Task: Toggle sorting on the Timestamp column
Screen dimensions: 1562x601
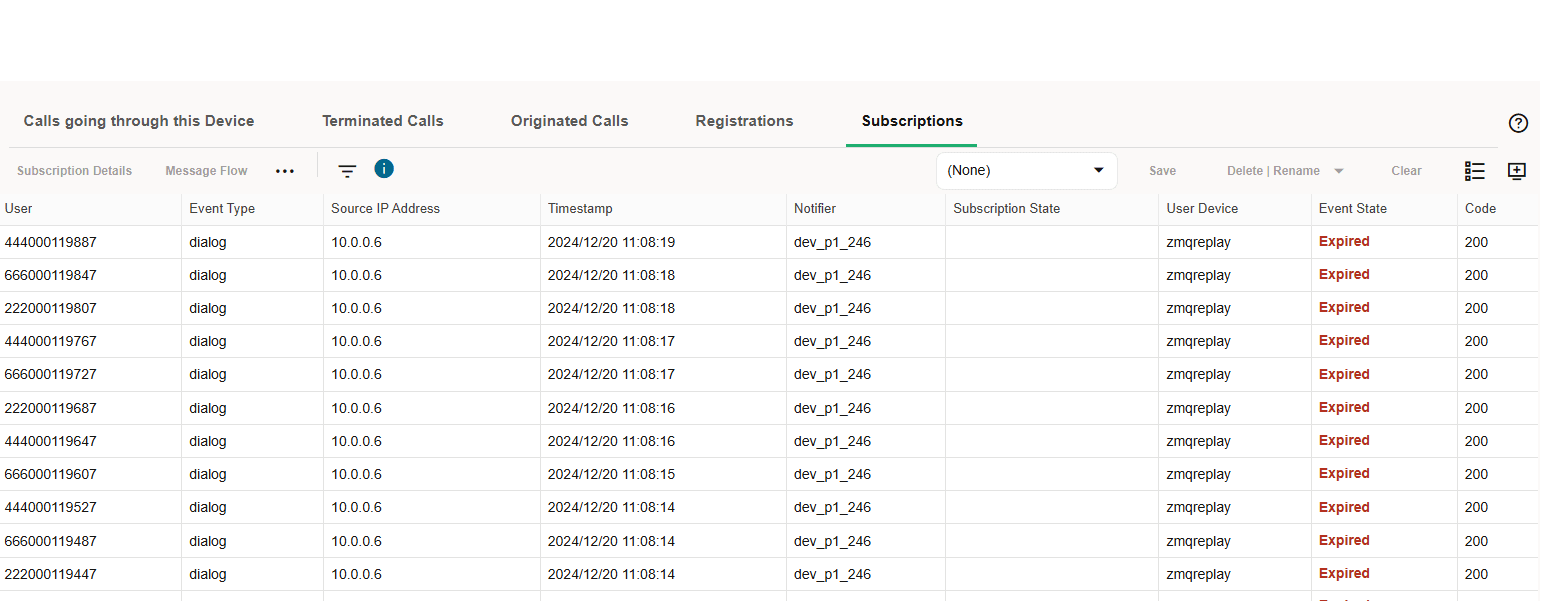Action: click(x=580, y=208)
